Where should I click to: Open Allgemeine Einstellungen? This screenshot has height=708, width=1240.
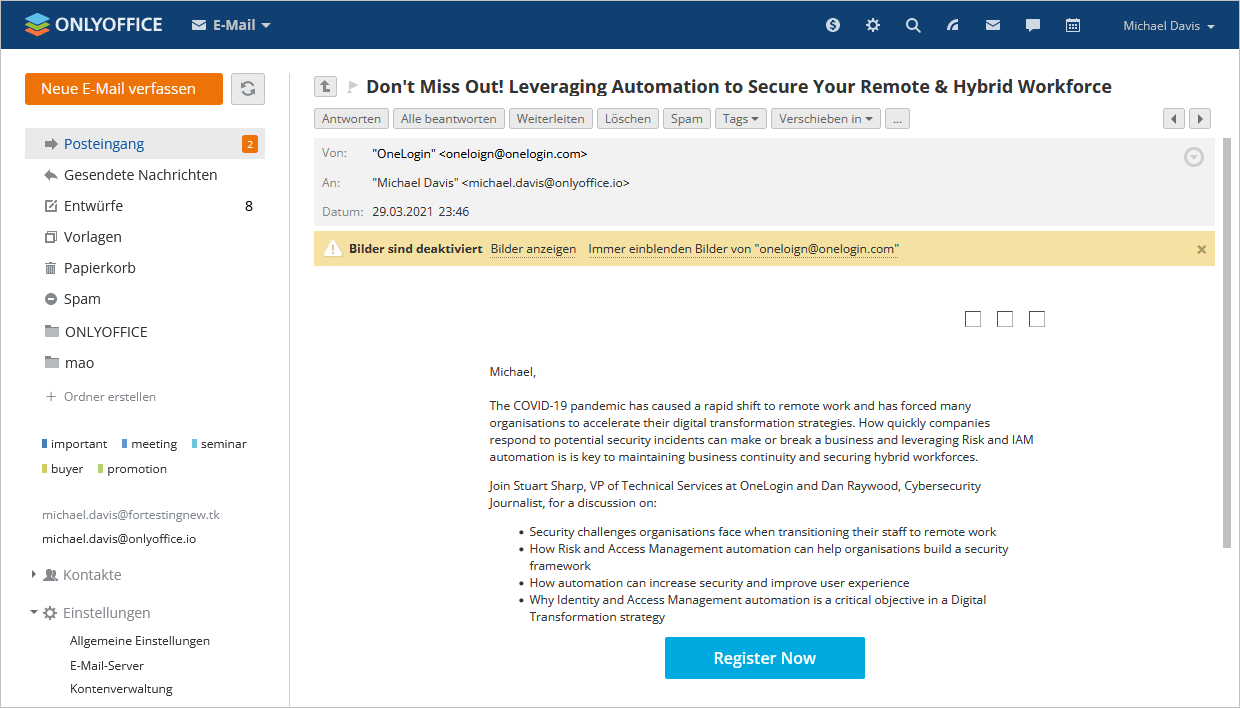140,641
